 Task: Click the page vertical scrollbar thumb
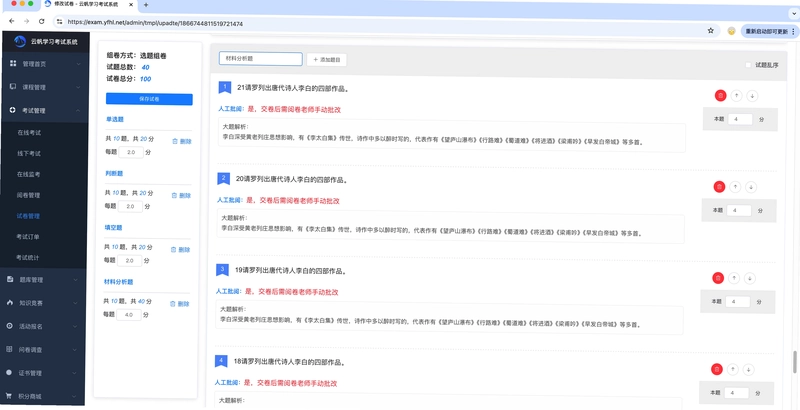794,362
